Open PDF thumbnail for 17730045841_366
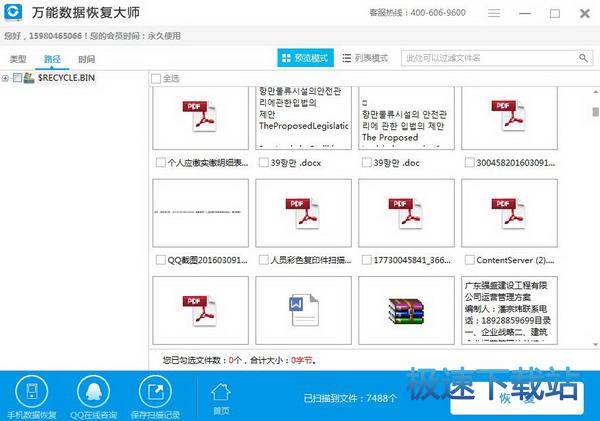 406,213
